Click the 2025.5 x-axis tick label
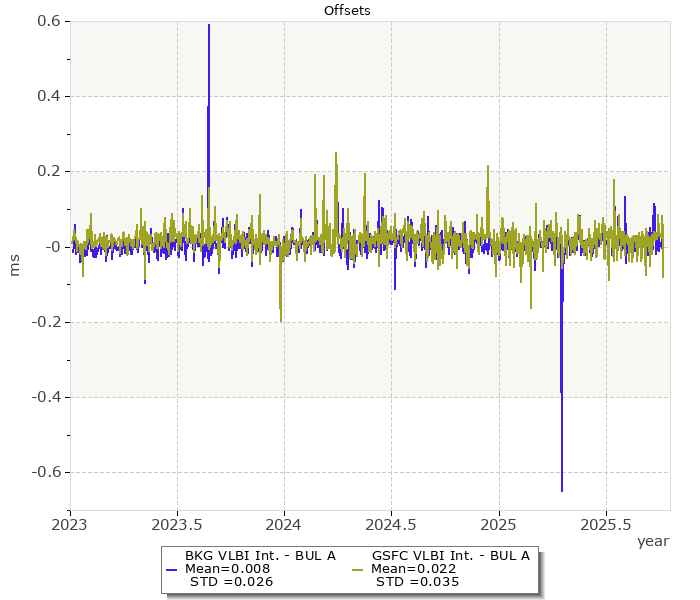This screenshot has height=600, width=700. coord(605,523)
